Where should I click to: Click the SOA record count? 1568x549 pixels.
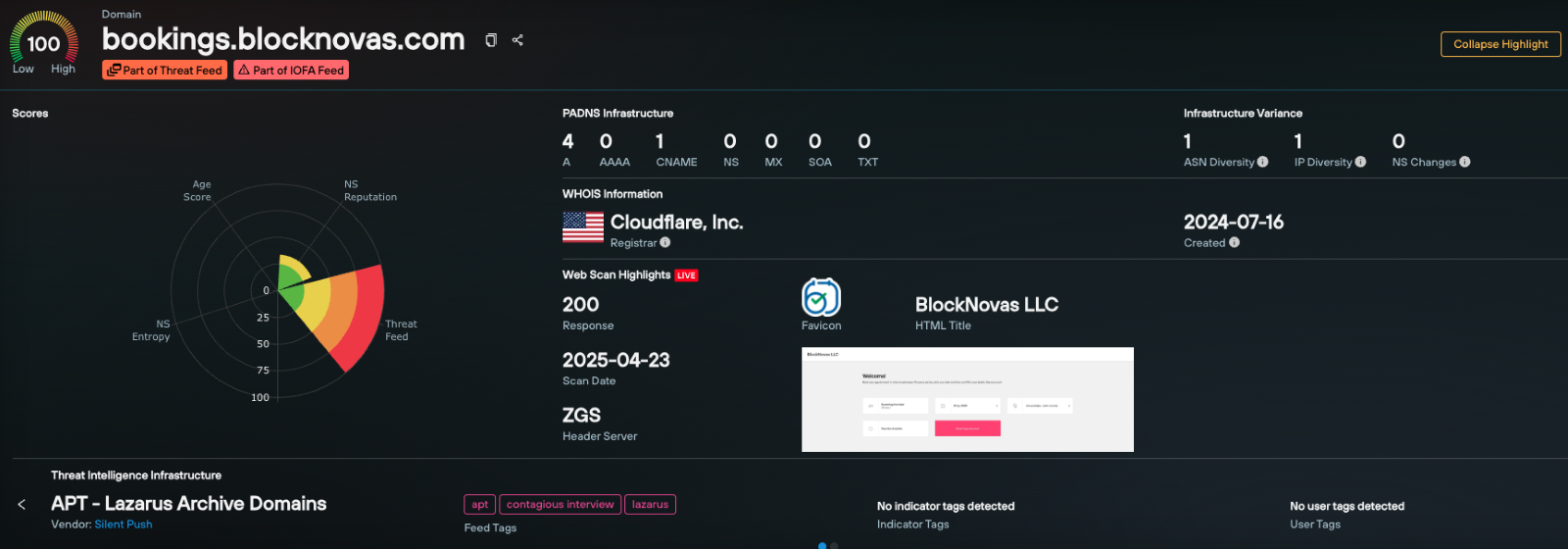(x=814, y=141)
